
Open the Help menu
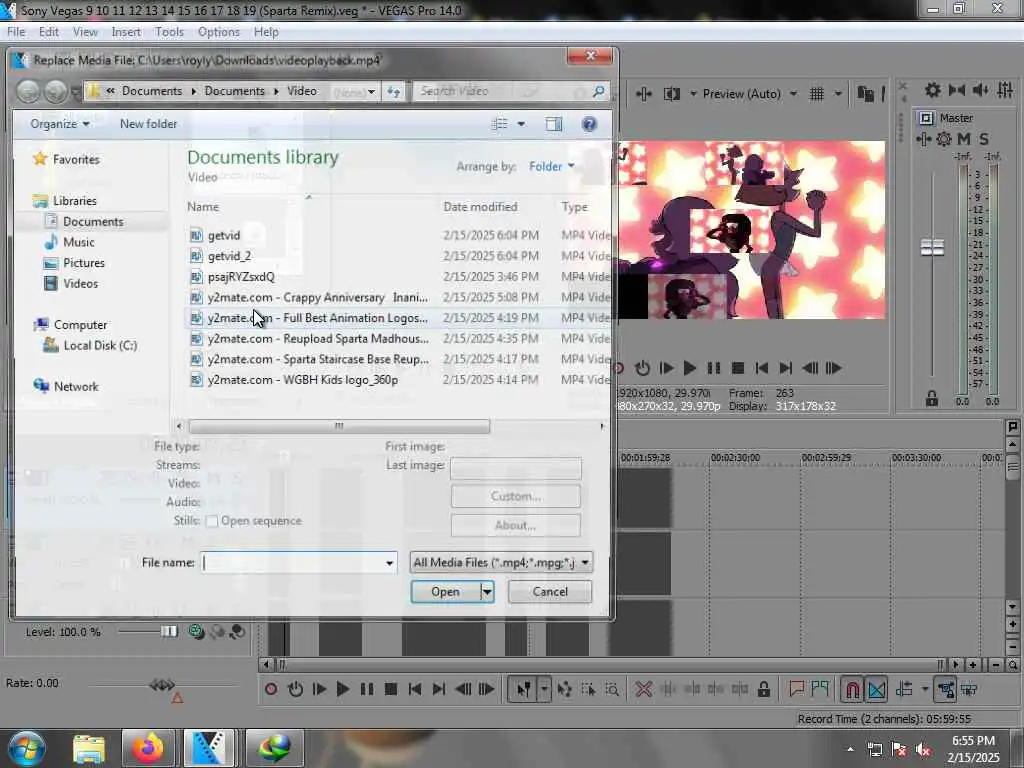point(266,32)
